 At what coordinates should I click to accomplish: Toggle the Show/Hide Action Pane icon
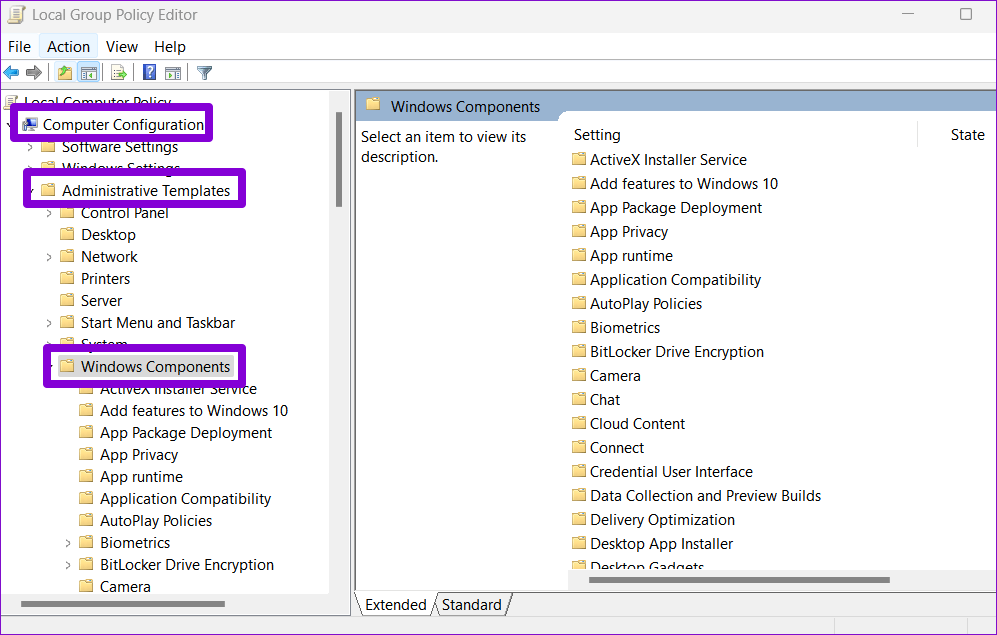click(173, 72)
